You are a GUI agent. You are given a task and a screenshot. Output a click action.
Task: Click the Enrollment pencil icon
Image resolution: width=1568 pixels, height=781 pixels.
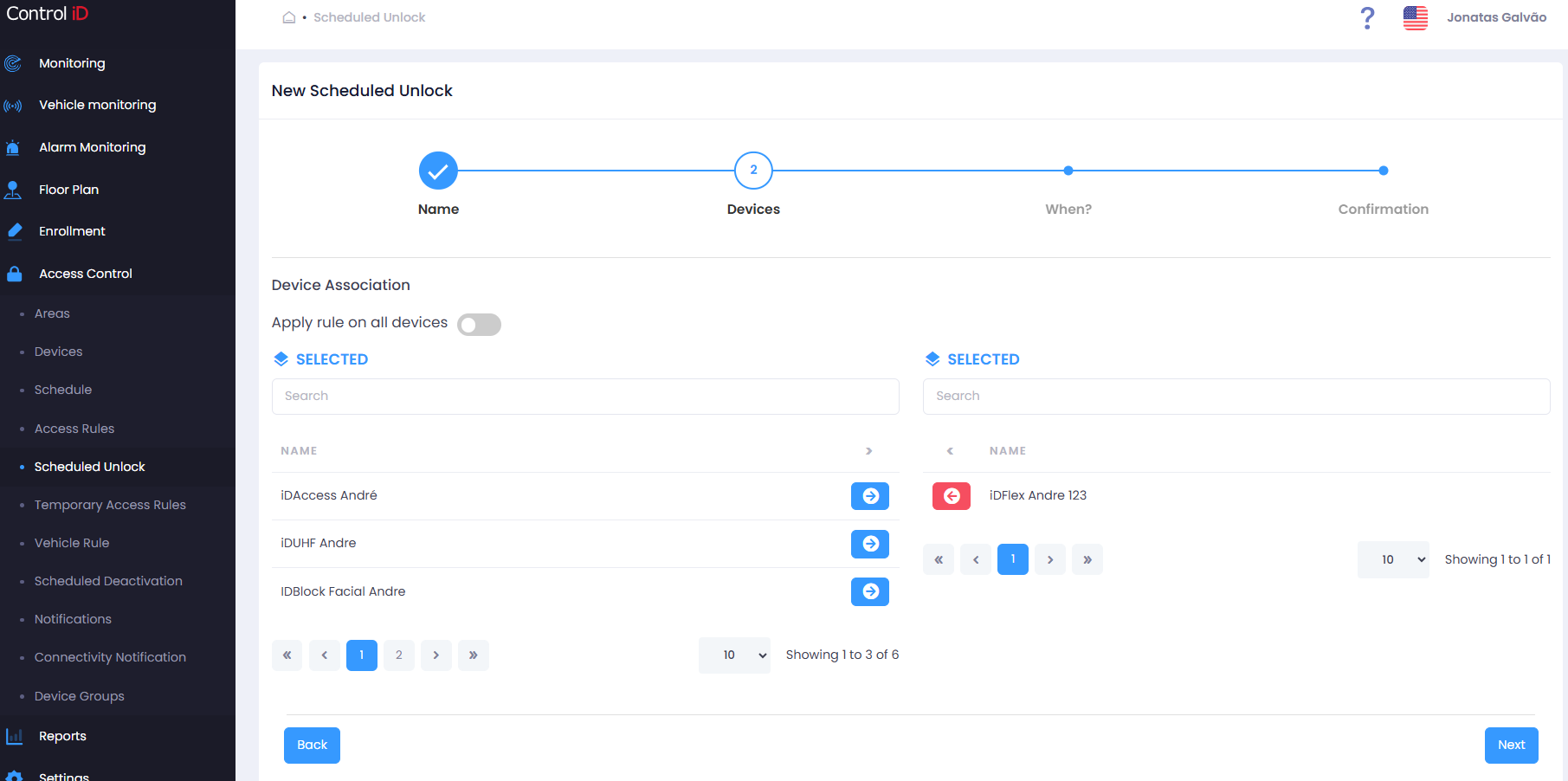[x=14, y=231]
